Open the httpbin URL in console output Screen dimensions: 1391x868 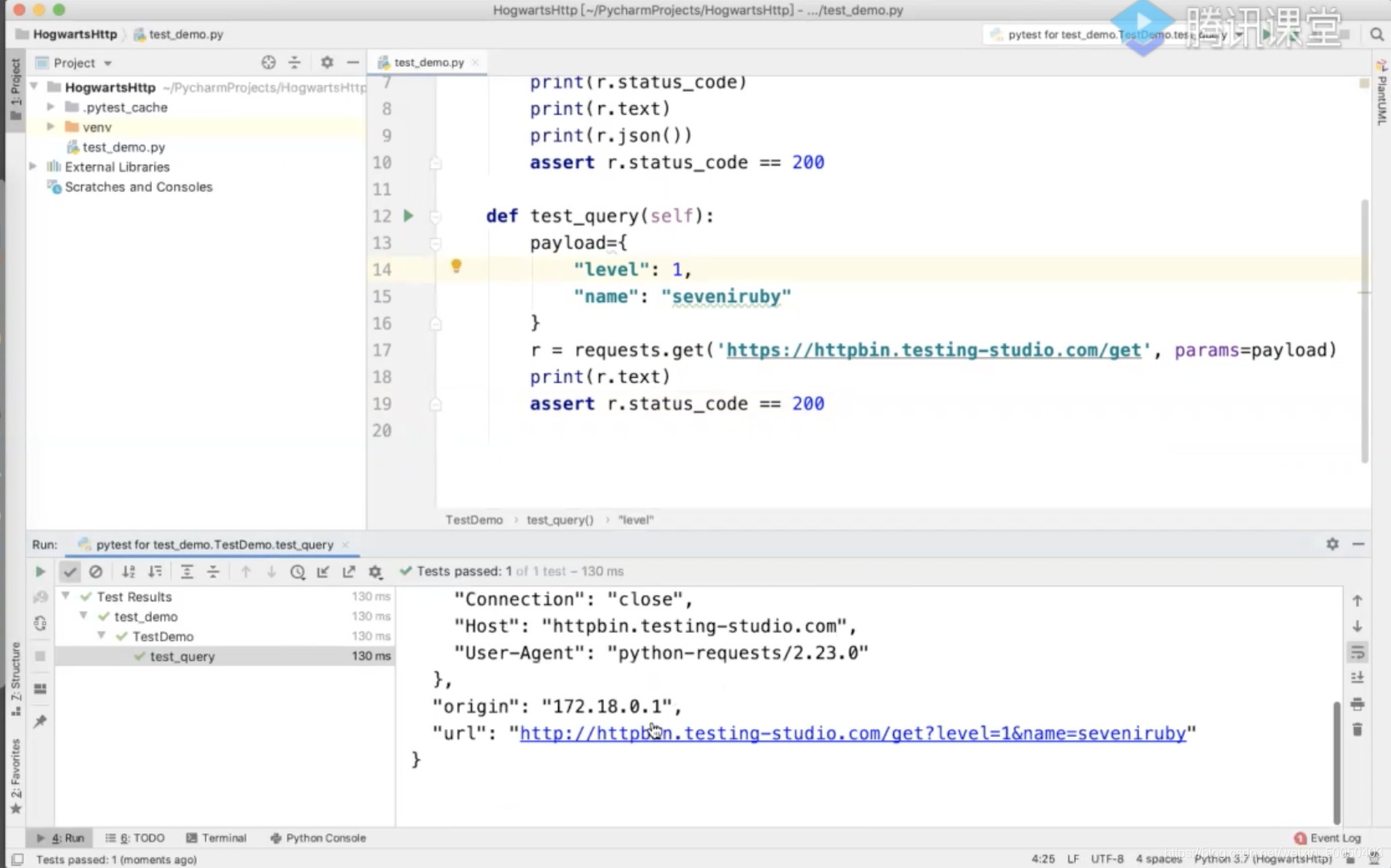pyautogui.click(x=853, y=733)
